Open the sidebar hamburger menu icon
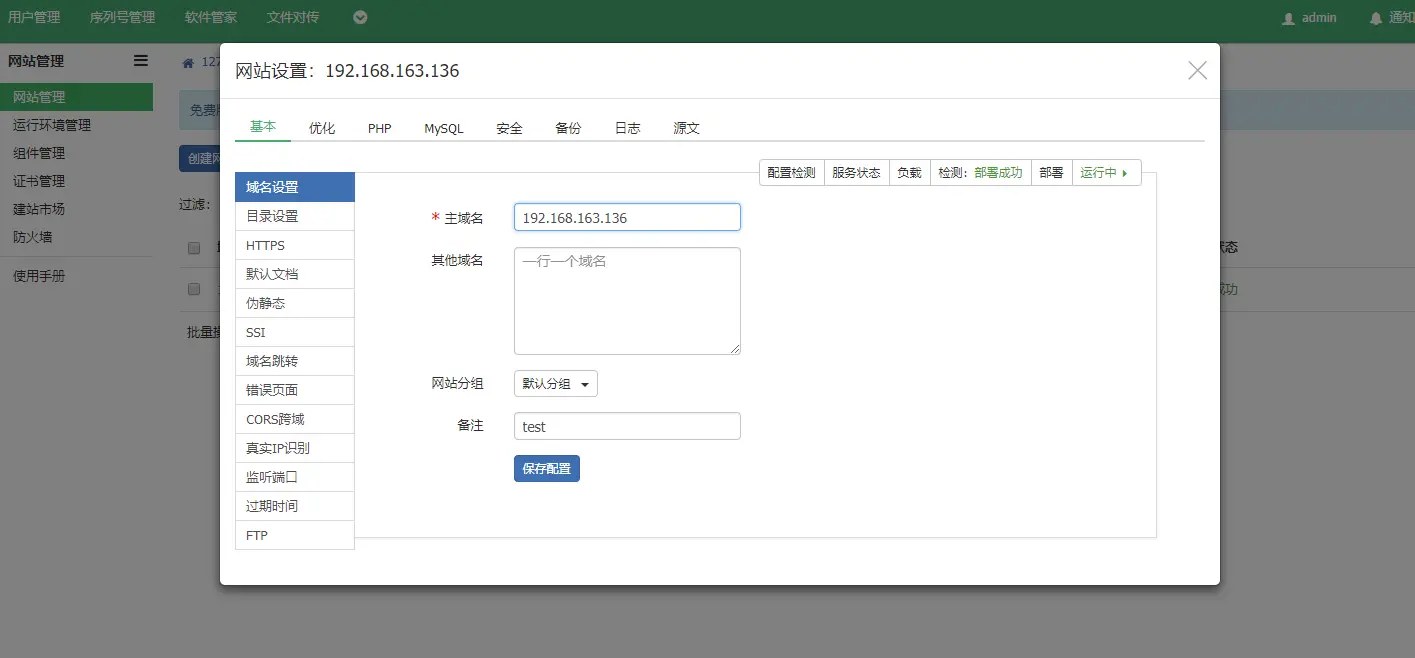Screen dimensions: 1415x658 [x=140, y=60]
